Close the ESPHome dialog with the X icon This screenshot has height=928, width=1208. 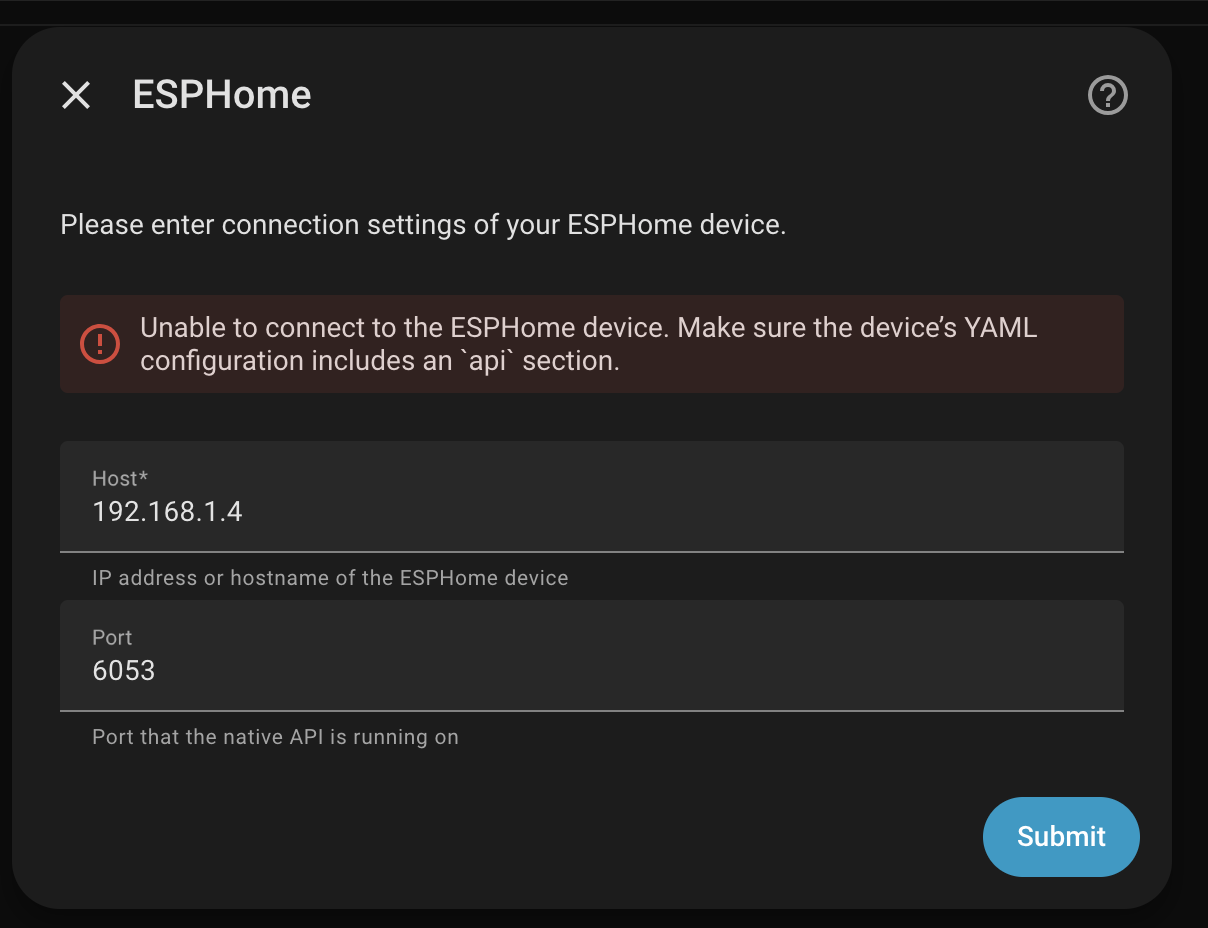tap(76, 96)
